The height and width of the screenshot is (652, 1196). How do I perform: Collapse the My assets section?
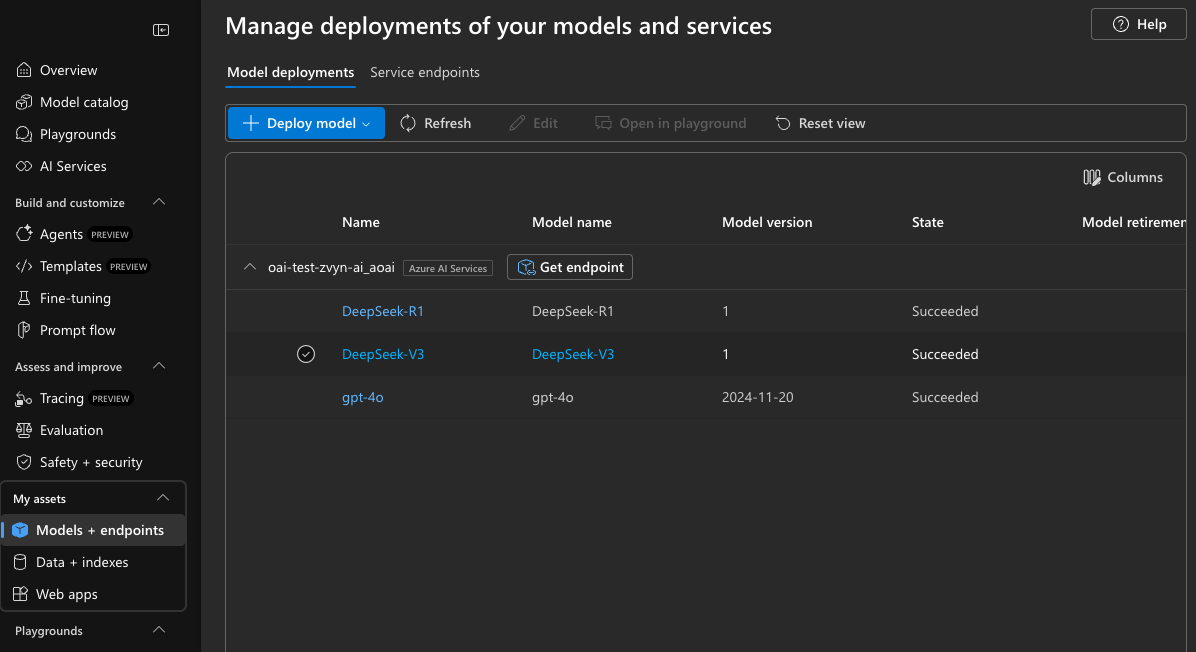pyautogui.click(x=162, y=498)
